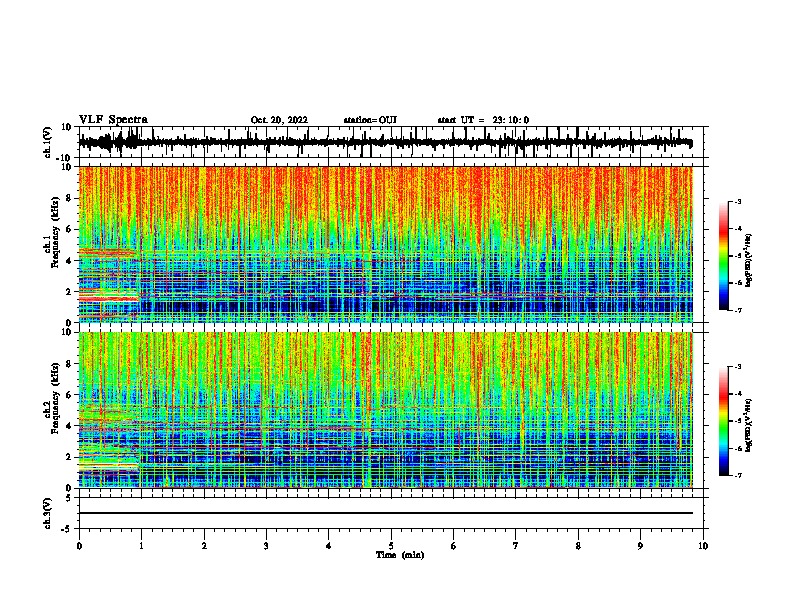Click time axis tick label "3"

point(266,546)
